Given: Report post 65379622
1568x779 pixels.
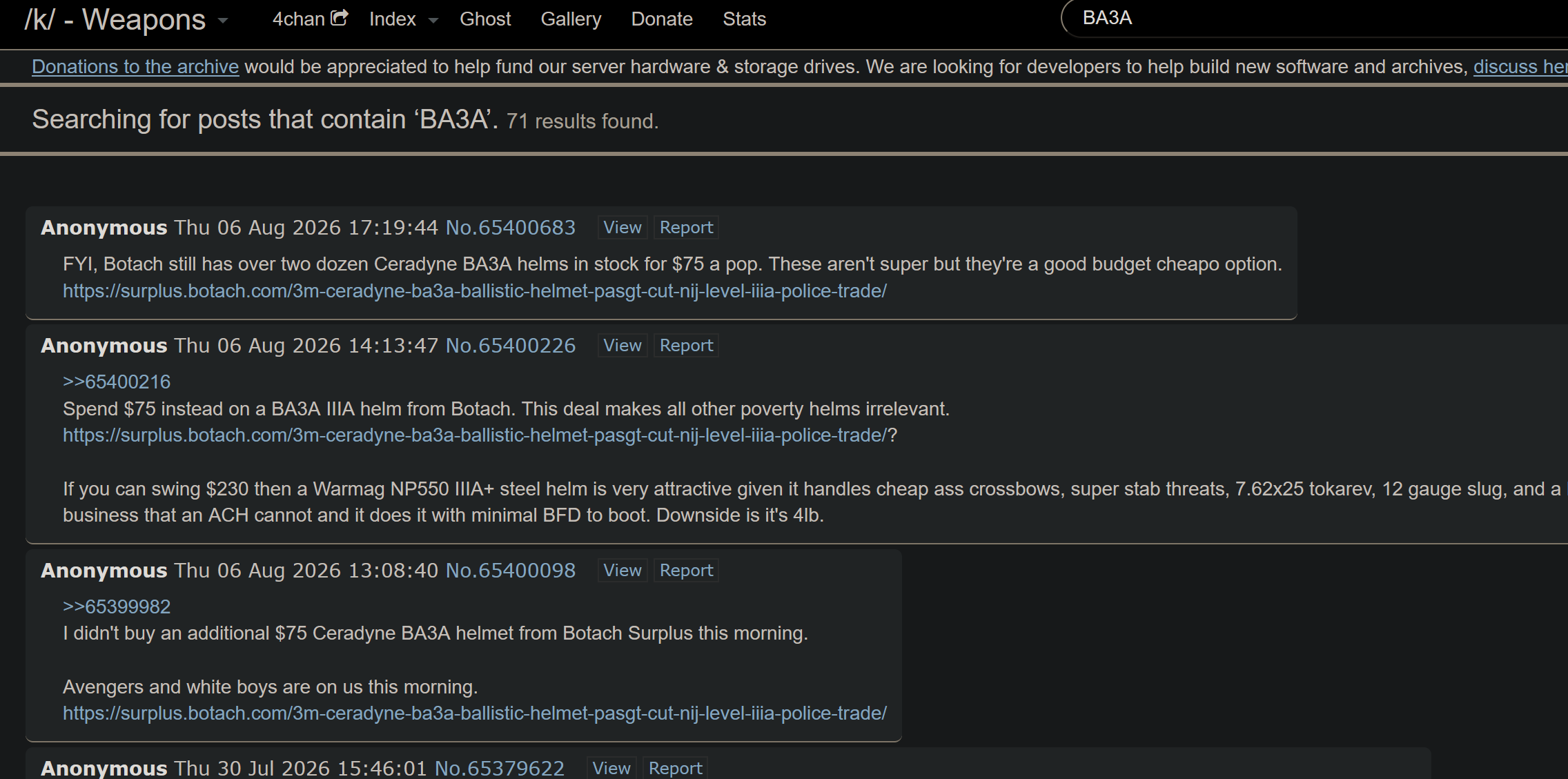Looking at the screenshot, I should [x=675, y=768].
